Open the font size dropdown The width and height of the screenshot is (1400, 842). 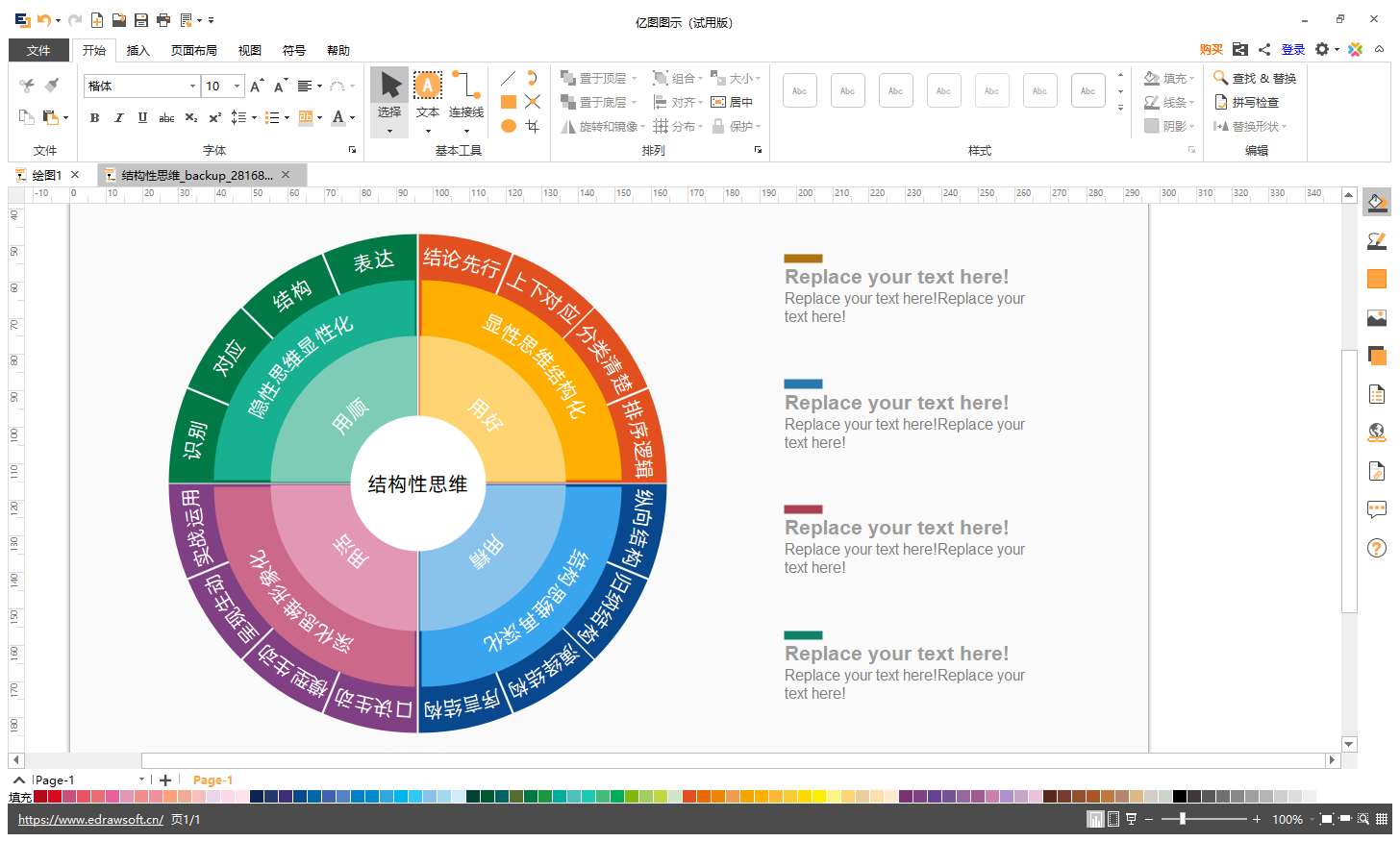(x=237, y=87)
